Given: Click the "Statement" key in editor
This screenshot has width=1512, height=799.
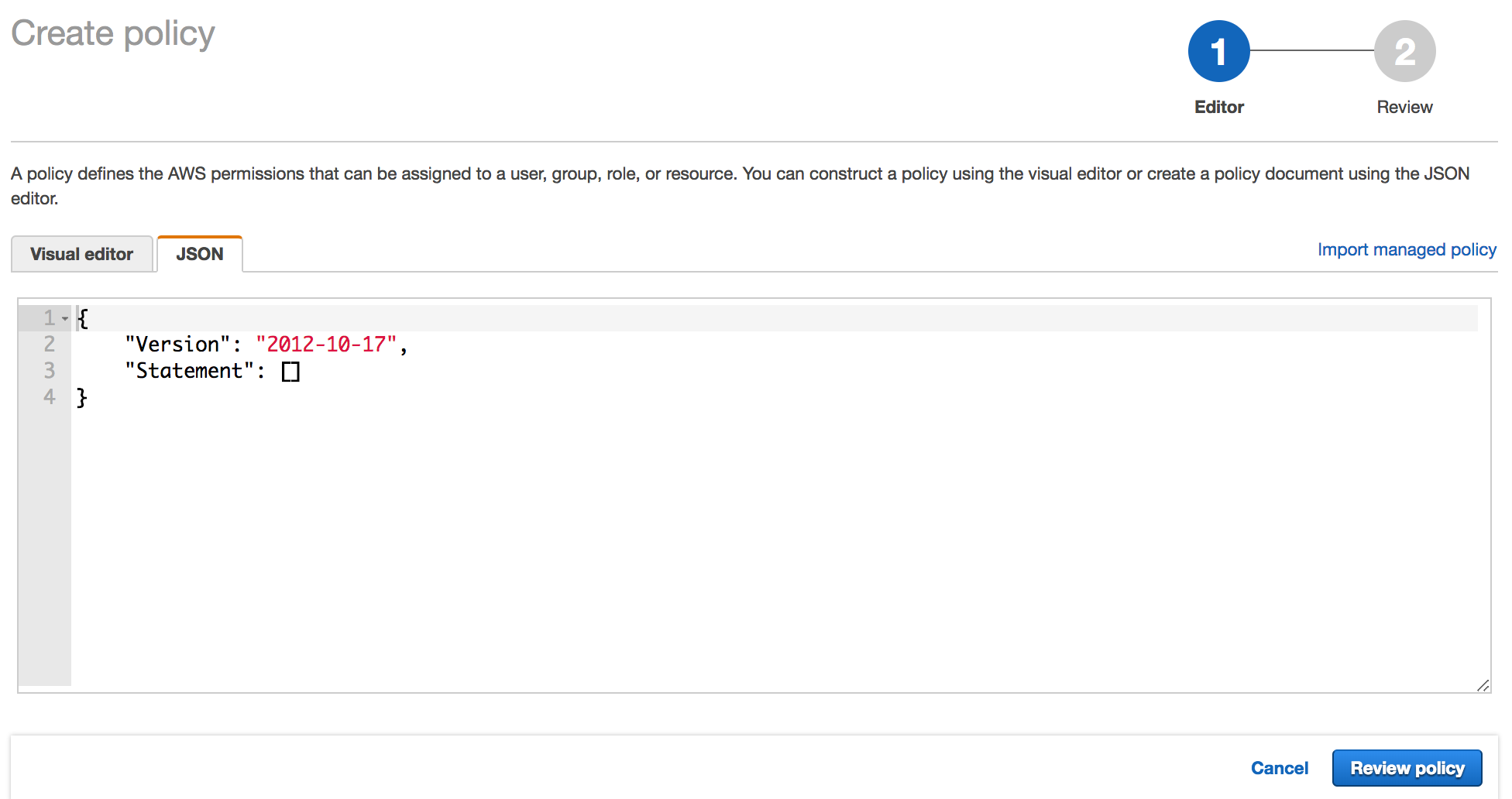Looking at the screenshot, I should point(189,372).
